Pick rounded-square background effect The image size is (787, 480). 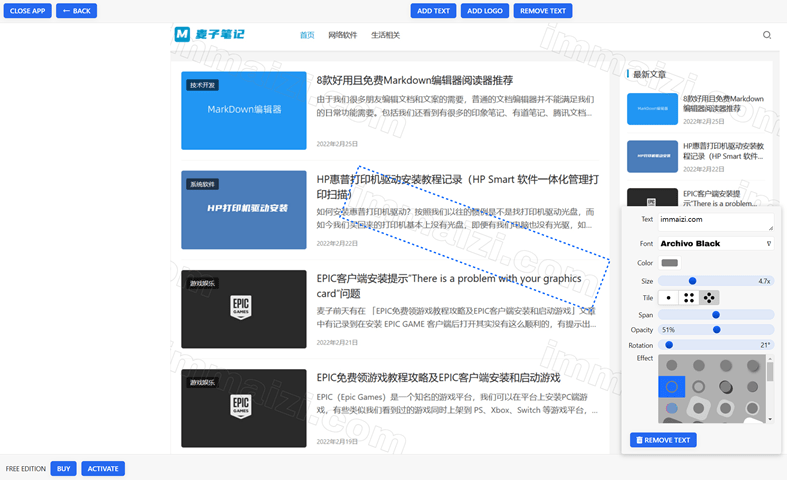tap(698, 408)
